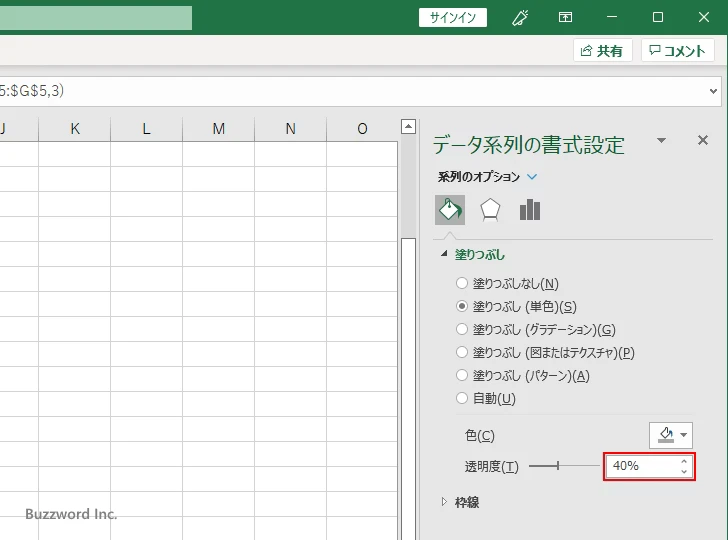The height and width of the screenshot is (540, 728).
Task: Decrease transparency with the down spinner
Action: tap(684, 471)
